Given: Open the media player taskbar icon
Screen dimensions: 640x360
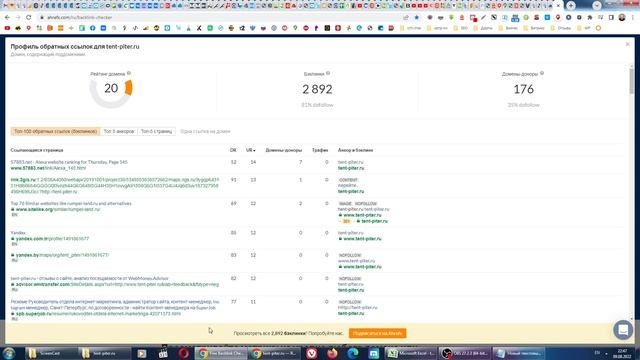Looking at the screenshot, I should [x=142, y=353].
